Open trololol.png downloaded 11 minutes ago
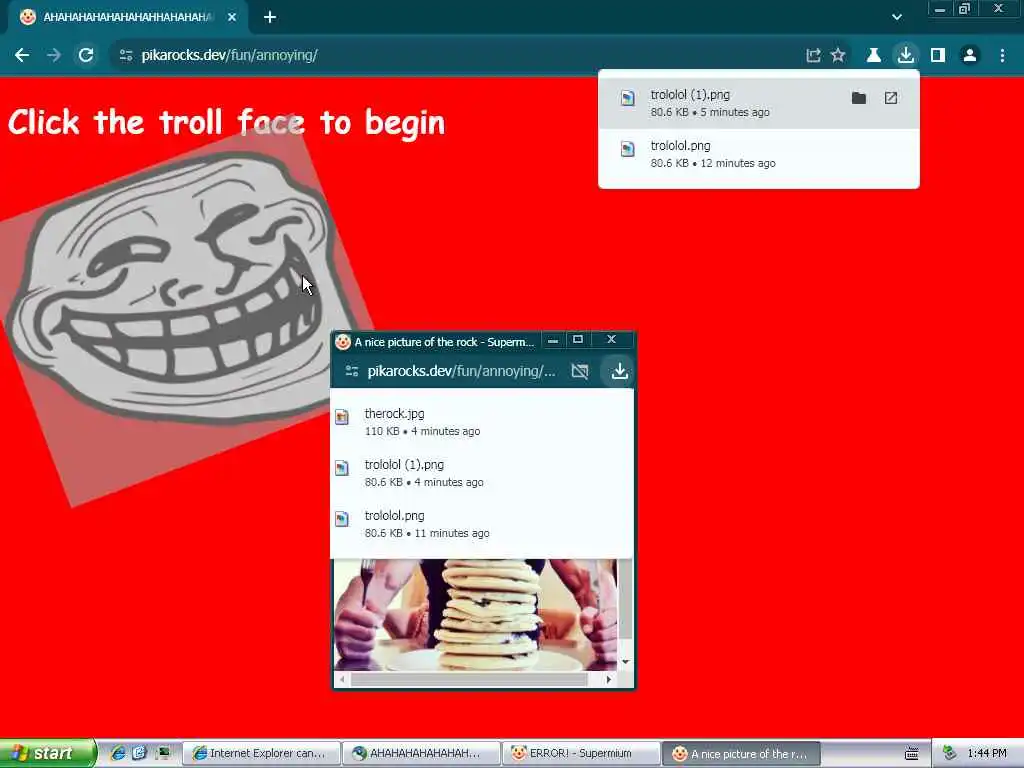 [482, 524]
